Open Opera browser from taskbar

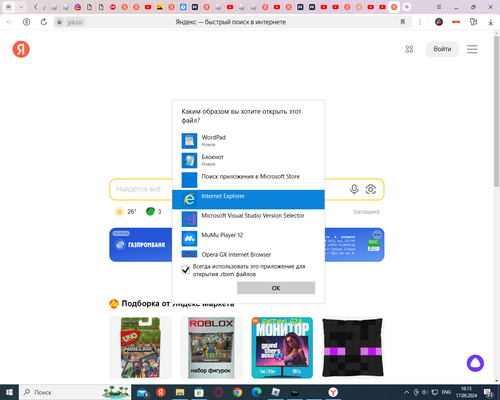pos(218,392)
